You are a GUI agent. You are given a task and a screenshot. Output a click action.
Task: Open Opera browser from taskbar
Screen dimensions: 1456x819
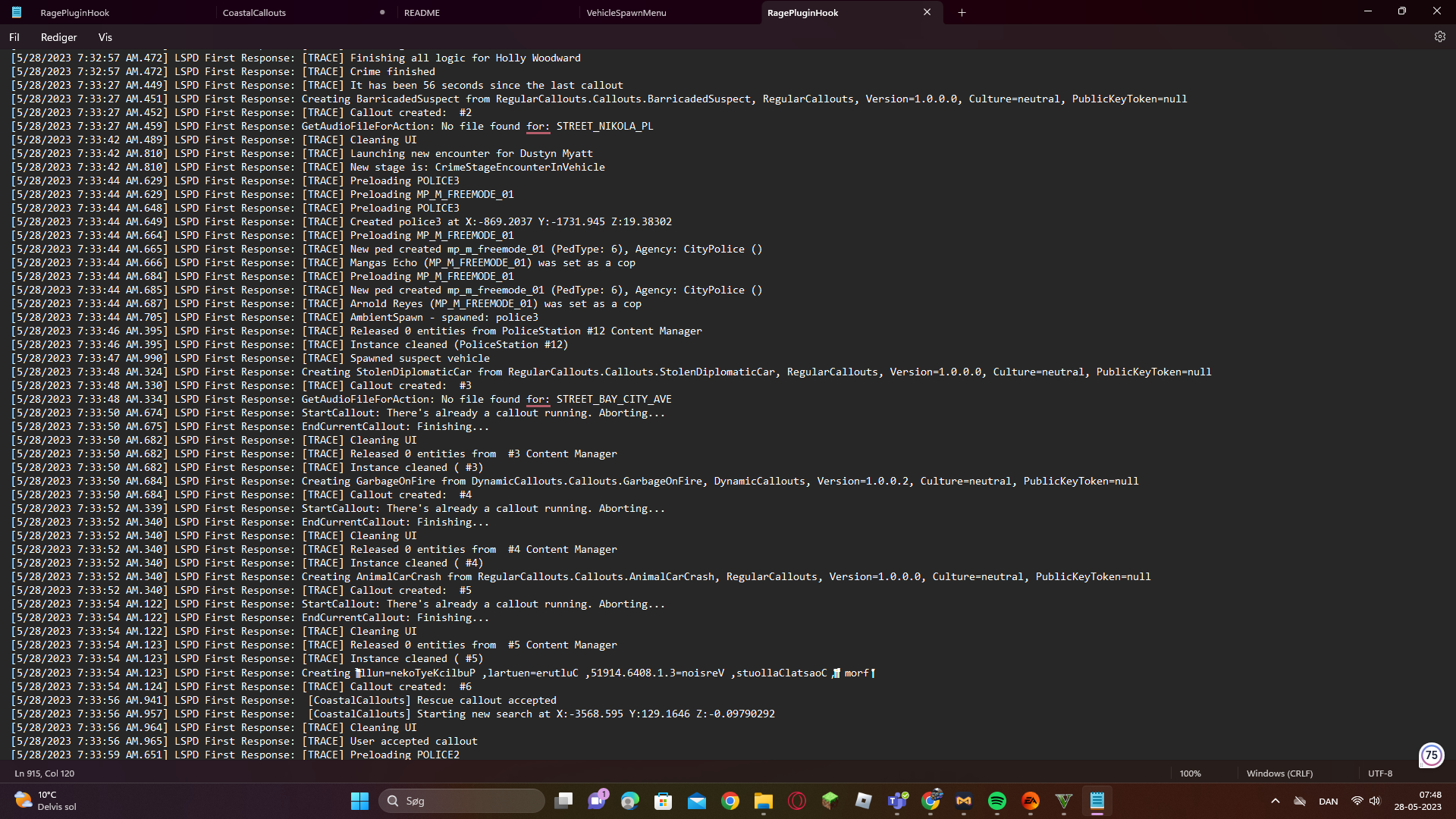point(796,801)
